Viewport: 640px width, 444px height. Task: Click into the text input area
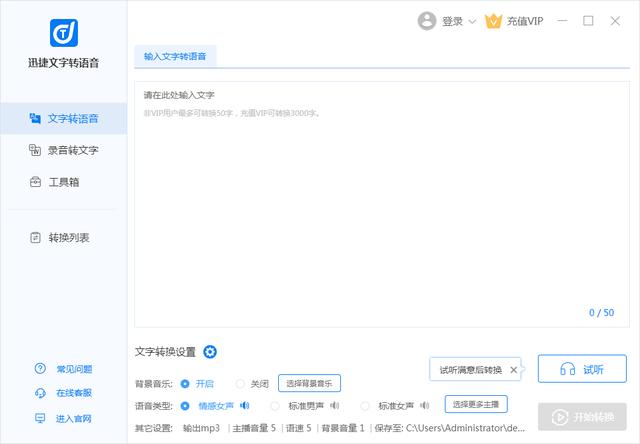[x=382, y=204]
